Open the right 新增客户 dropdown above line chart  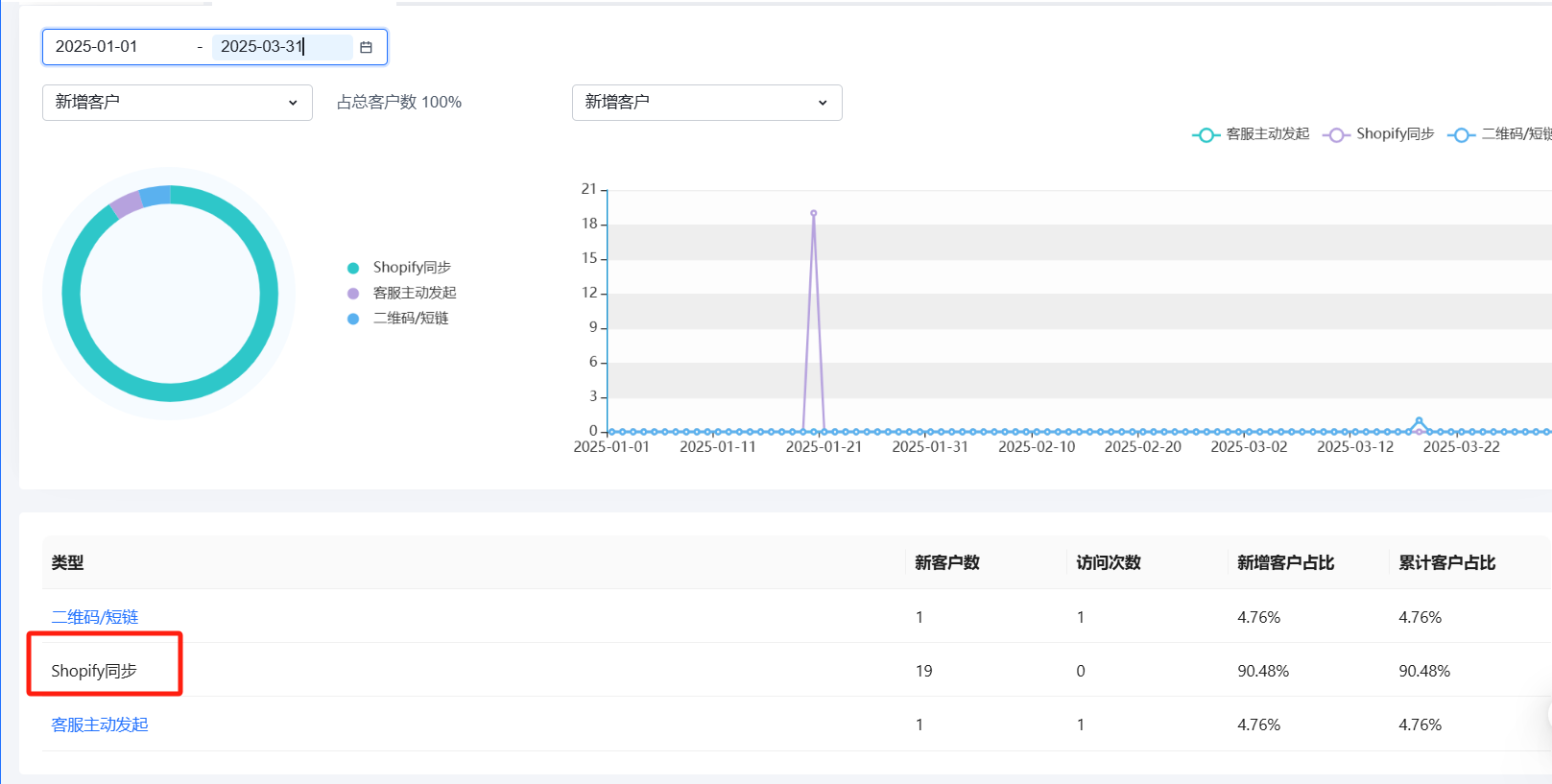click(707, 103)
